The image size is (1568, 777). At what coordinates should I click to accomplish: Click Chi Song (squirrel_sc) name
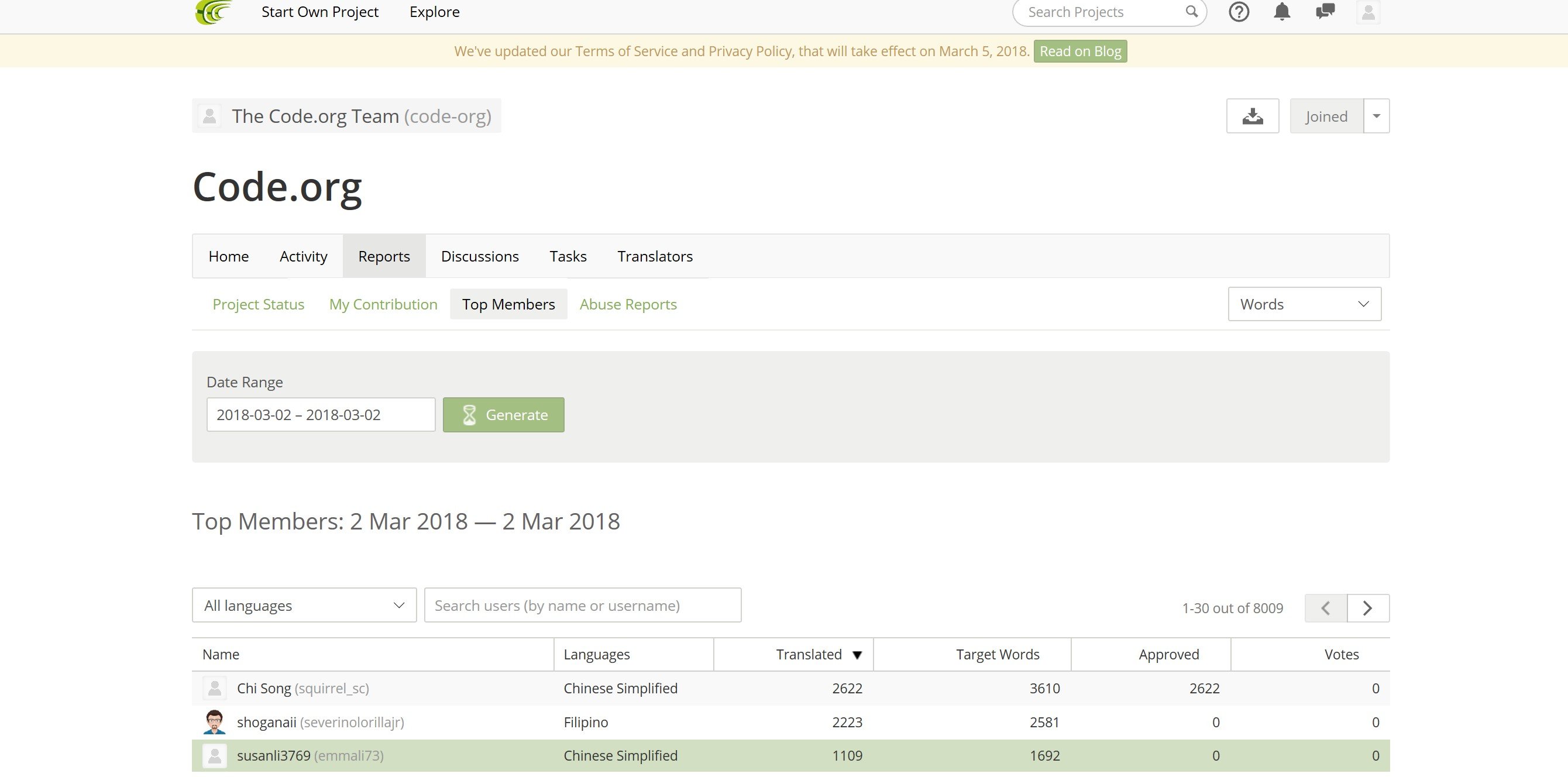302,688
